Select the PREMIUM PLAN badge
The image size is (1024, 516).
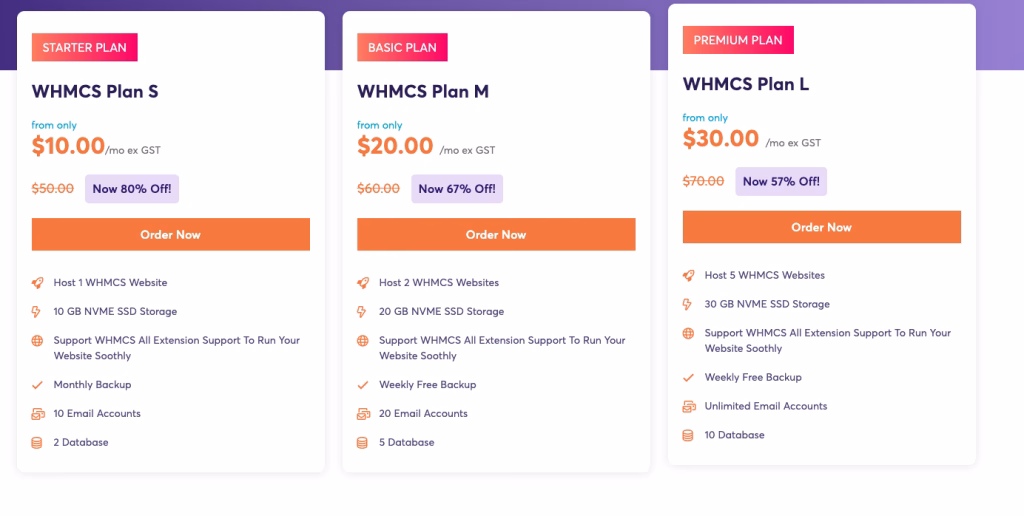[x=738, y=40]
